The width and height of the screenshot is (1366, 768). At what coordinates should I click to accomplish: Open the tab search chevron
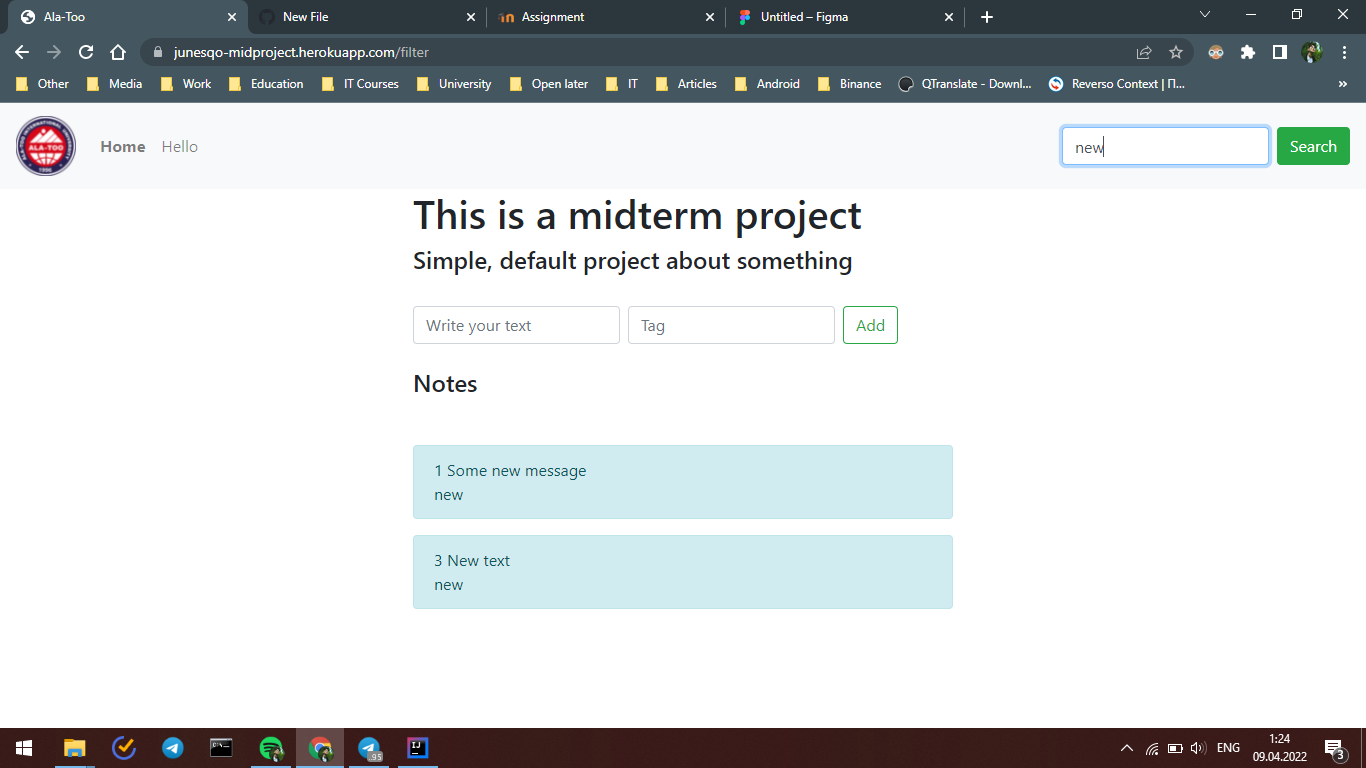click(1205, 16)
